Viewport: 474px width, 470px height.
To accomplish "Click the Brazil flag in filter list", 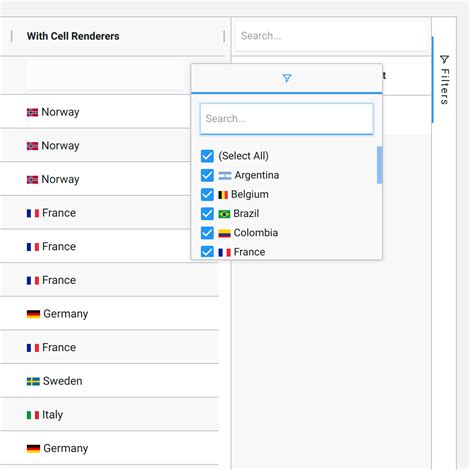I will 224,214.
